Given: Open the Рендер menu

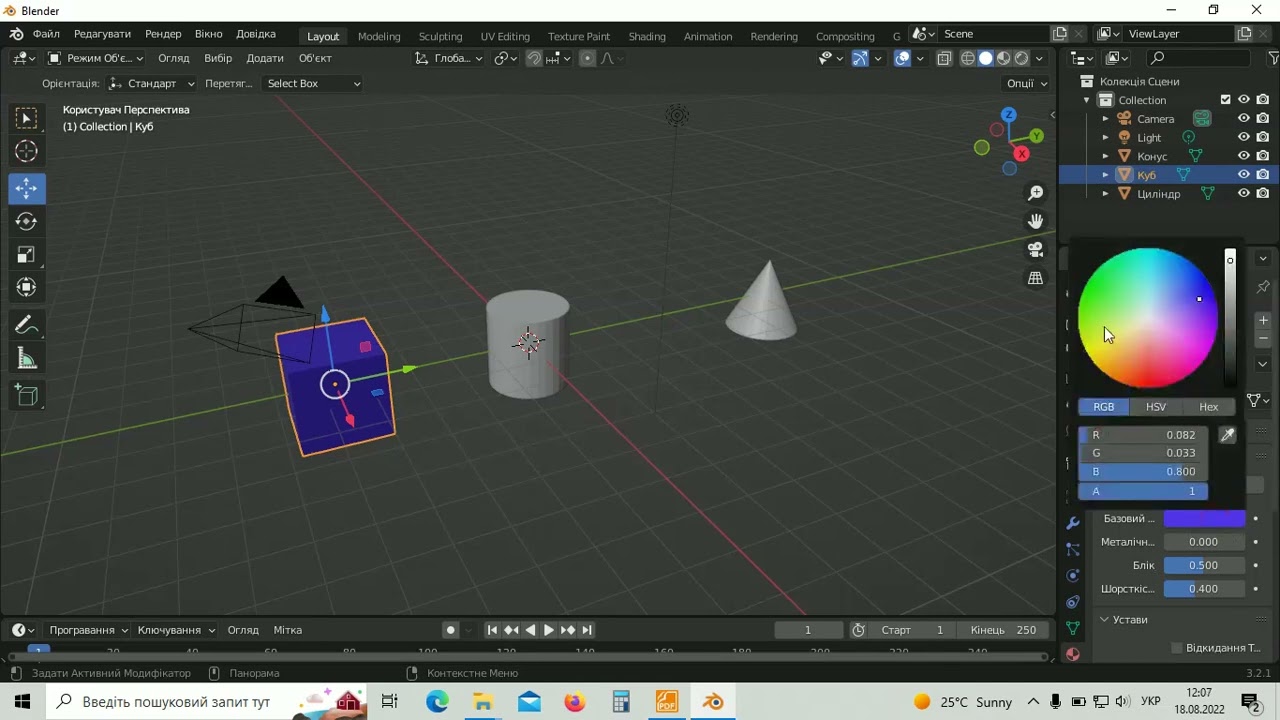Looking at the screenshot, I should (x=163, y=34).
